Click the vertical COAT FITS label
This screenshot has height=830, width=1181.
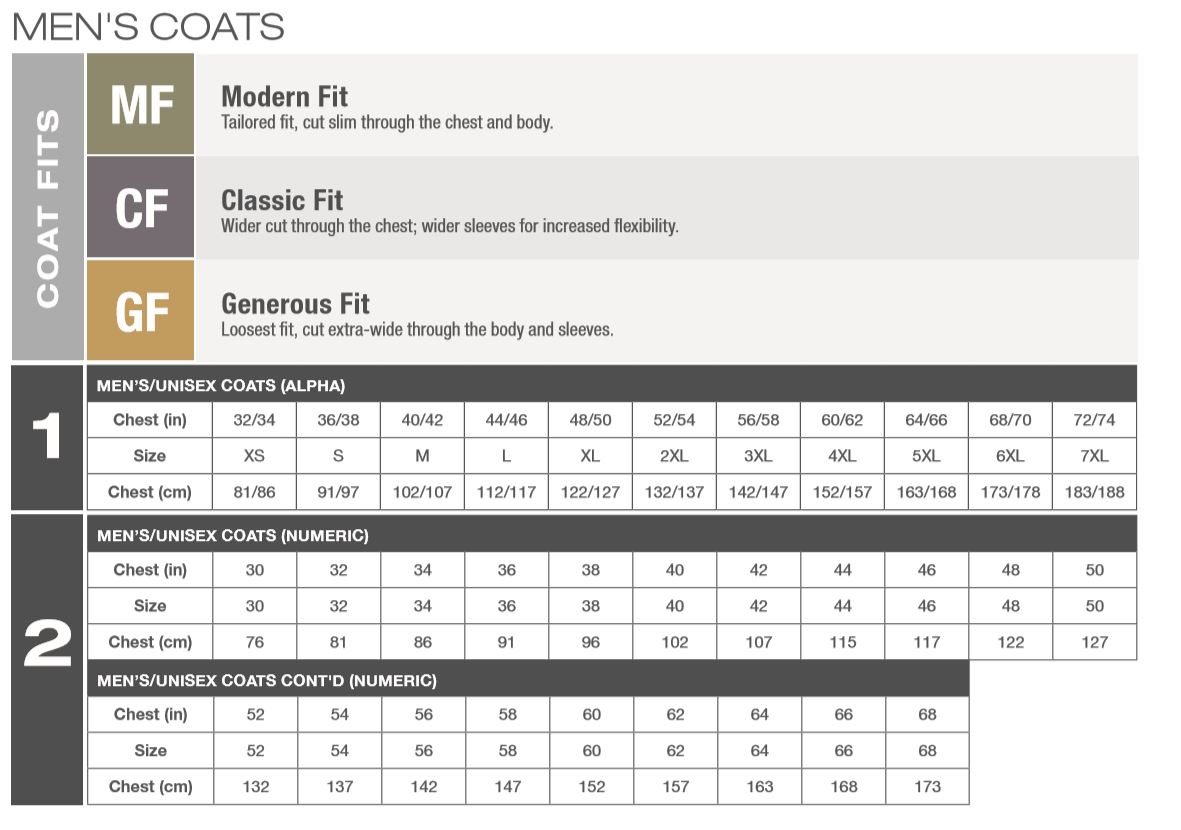coord(47,208)
